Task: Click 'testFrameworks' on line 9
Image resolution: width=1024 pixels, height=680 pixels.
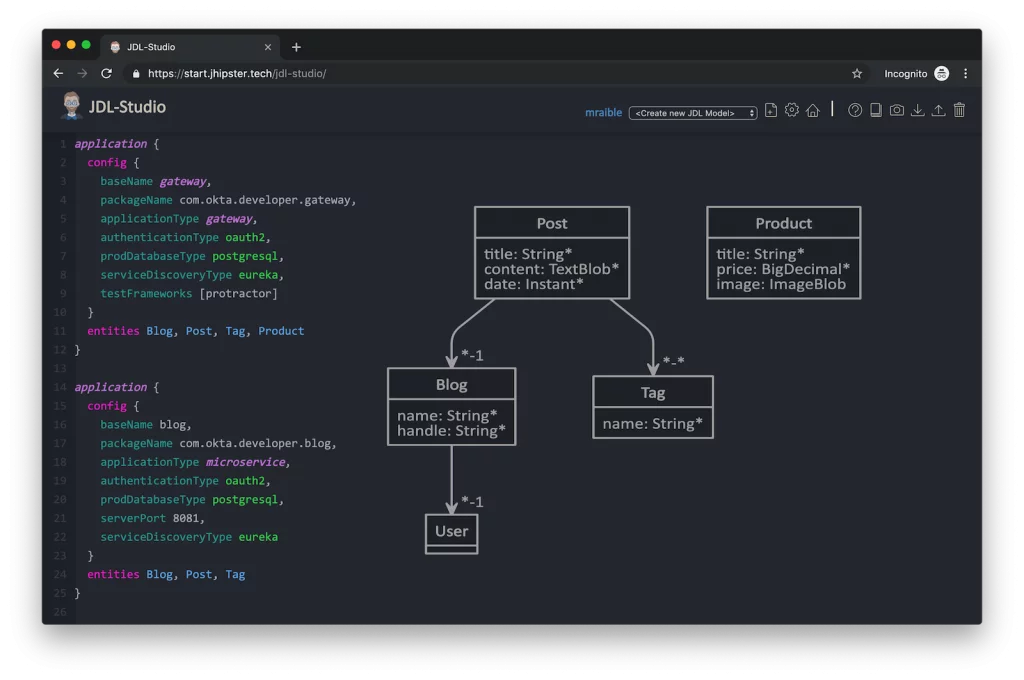Action: click(146, 294)
